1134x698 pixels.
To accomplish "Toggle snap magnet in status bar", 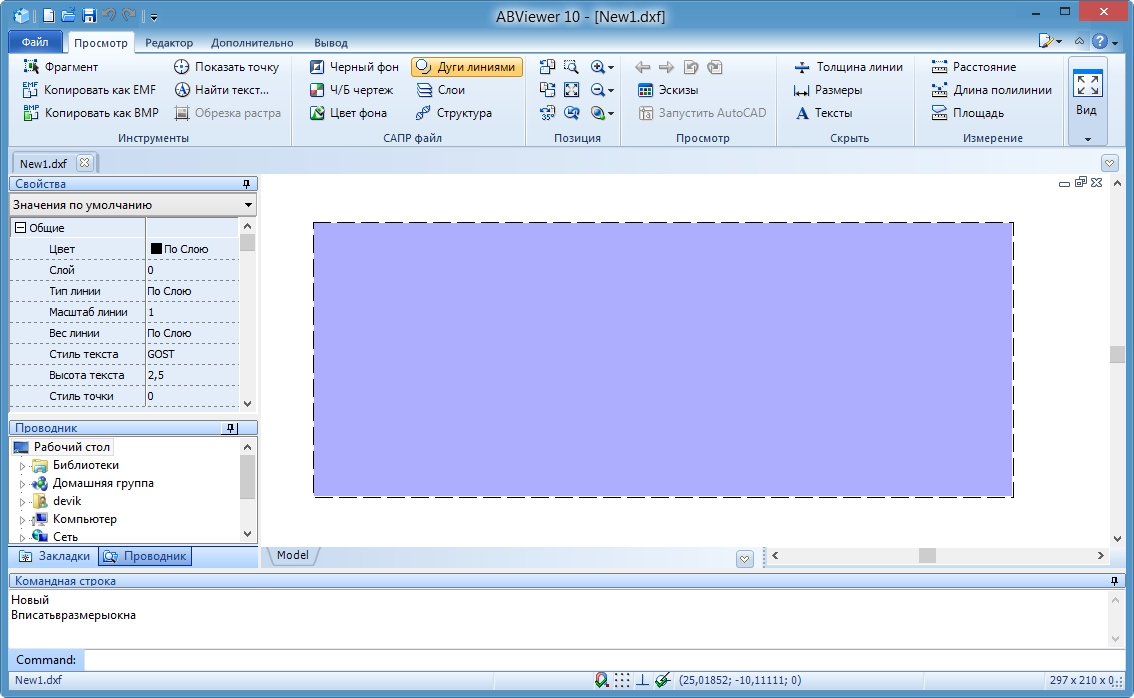I will 601,680.
